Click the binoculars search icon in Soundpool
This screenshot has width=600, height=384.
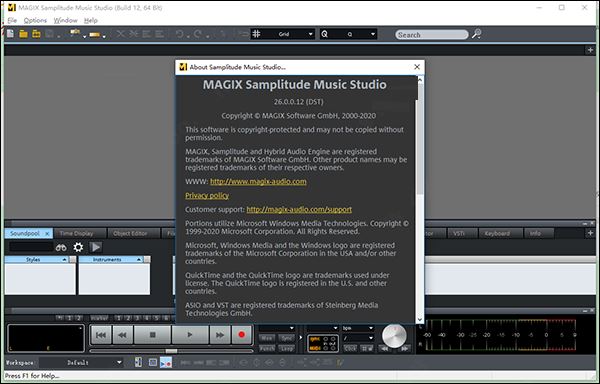tap(61, 247)
